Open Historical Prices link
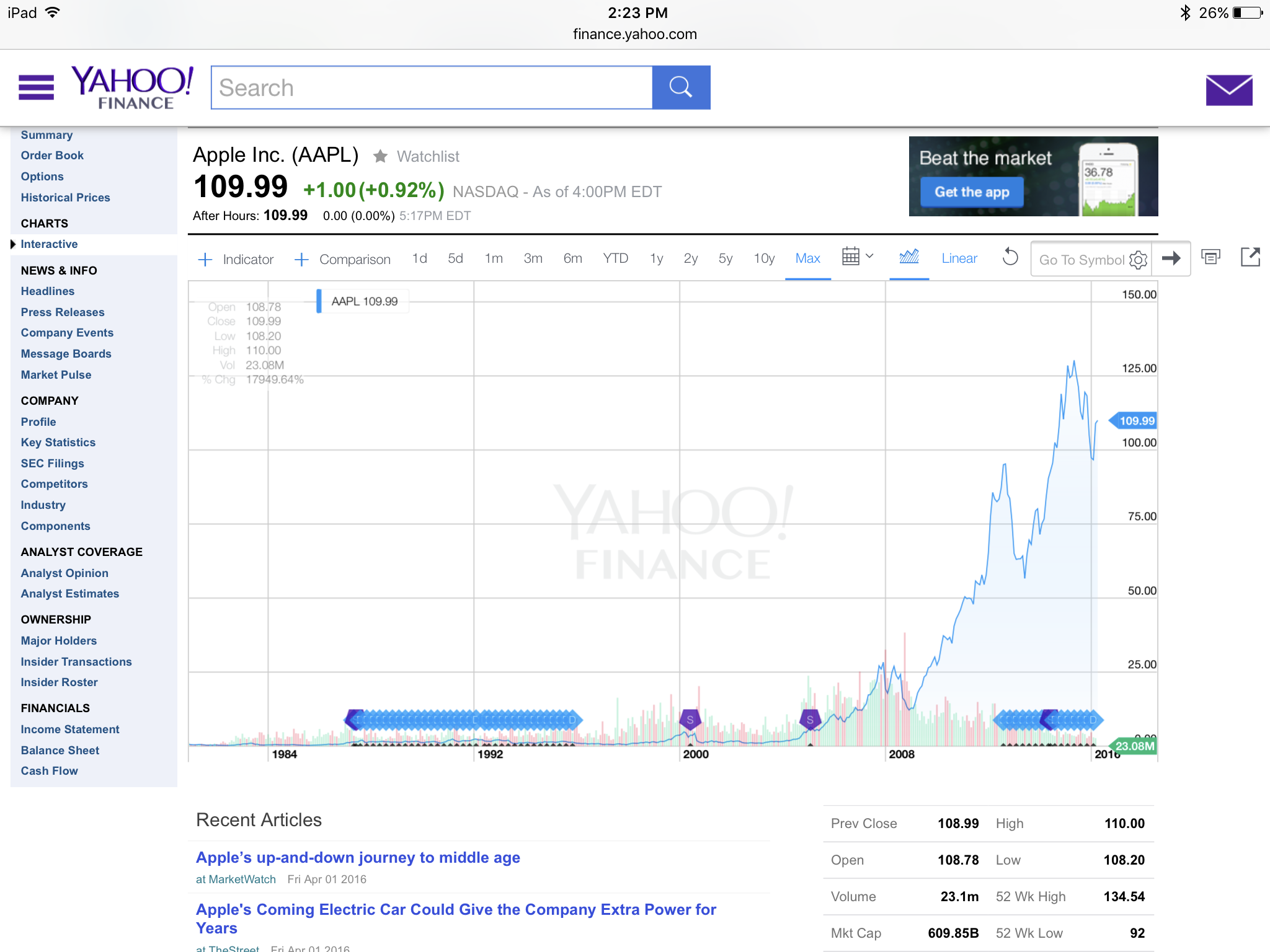This screenshot has width=1270, height=952. 65,198
